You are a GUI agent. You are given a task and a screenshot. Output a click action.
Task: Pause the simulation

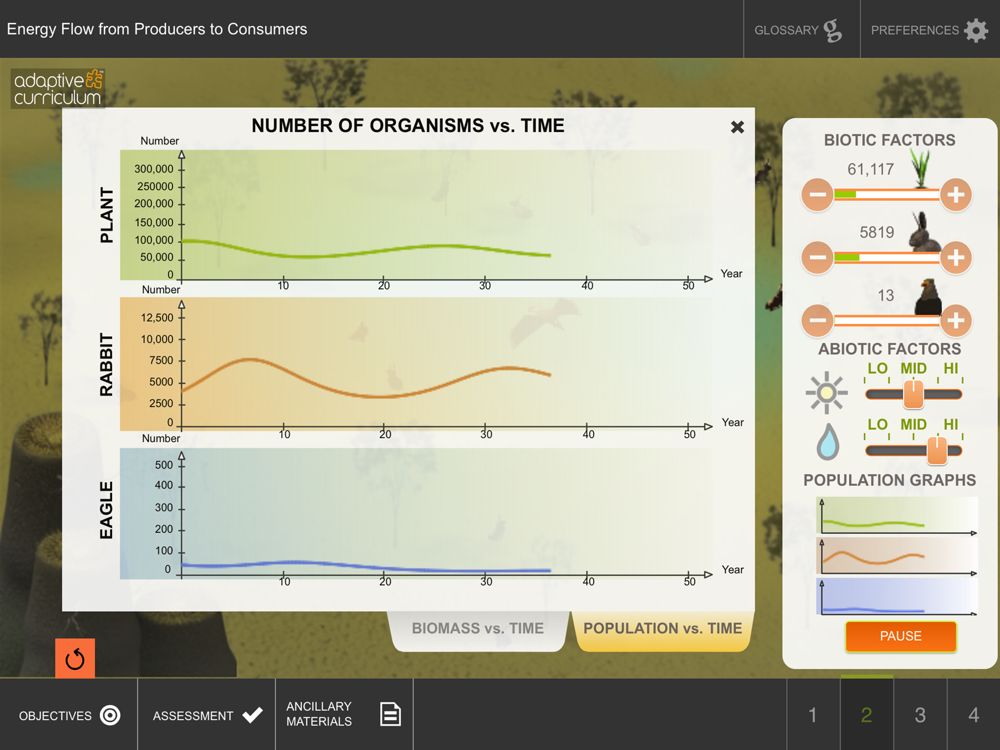[x=901, y=636]
